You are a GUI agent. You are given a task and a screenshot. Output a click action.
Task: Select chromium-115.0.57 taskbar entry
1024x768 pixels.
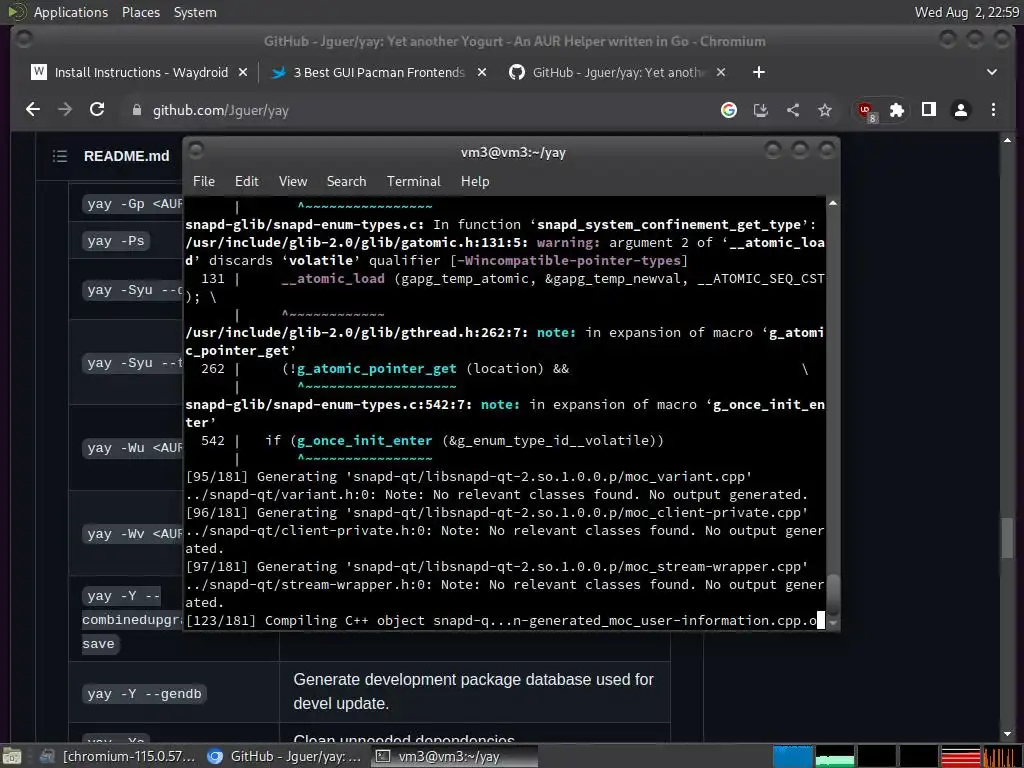click(118, 756)
